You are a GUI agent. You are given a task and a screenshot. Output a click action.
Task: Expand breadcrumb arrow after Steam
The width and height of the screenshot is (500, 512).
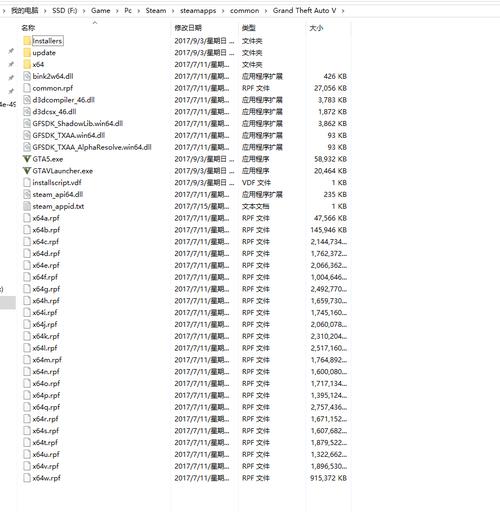pyautogui.click(x=173, y=11)
